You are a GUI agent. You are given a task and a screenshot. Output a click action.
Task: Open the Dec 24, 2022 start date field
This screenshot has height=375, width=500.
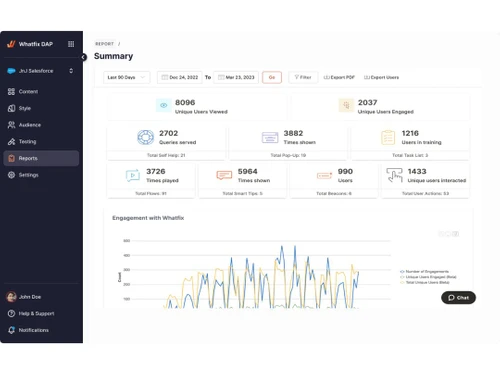180,77
